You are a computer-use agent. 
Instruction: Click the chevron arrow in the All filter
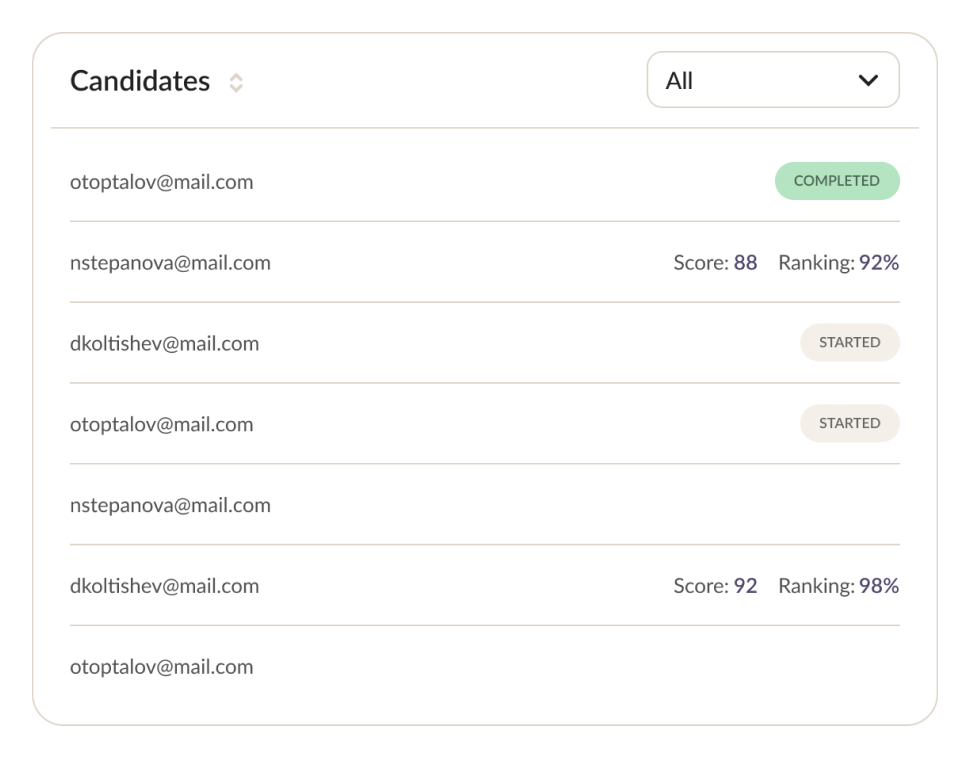pyautogui.click(x=868, y=81)
